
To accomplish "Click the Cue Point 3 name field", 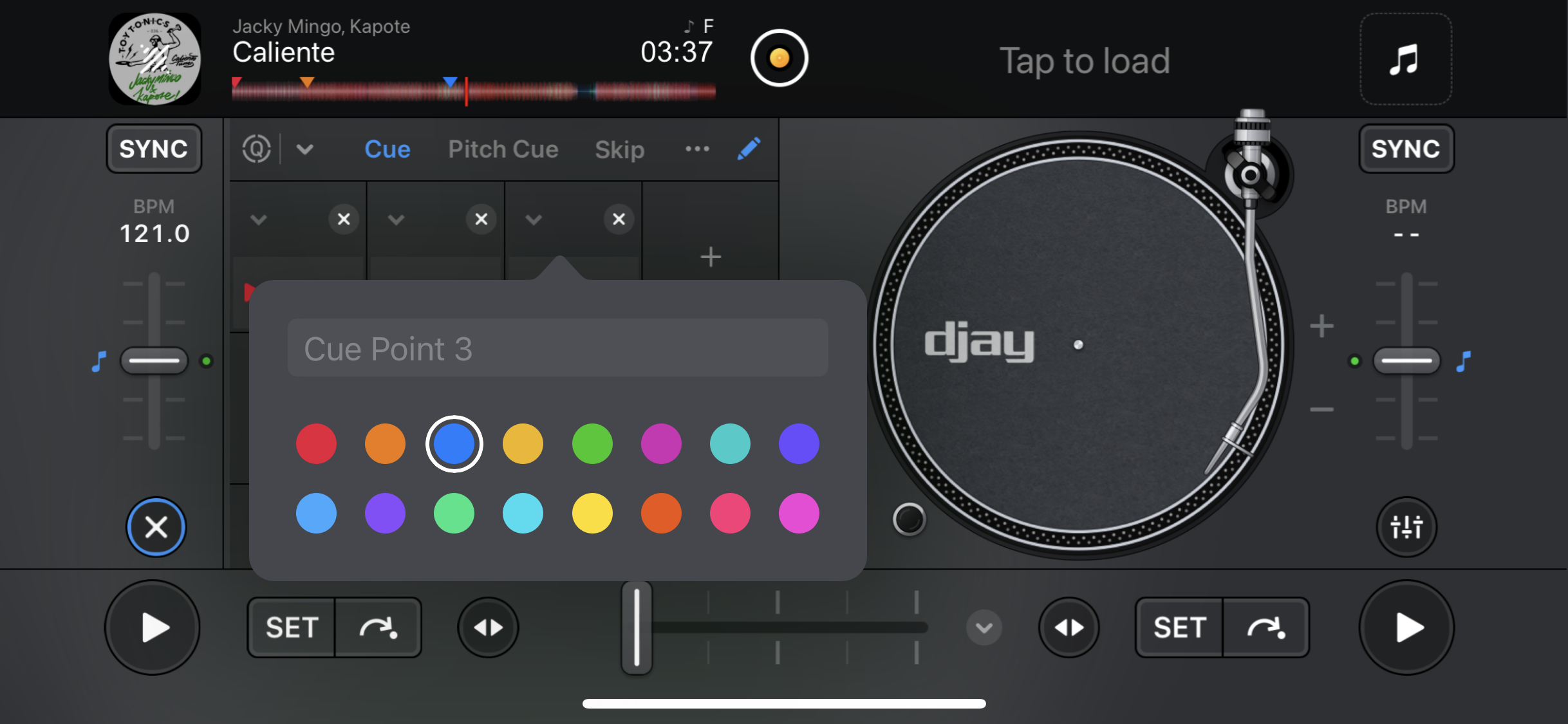I will coord(557,348).
